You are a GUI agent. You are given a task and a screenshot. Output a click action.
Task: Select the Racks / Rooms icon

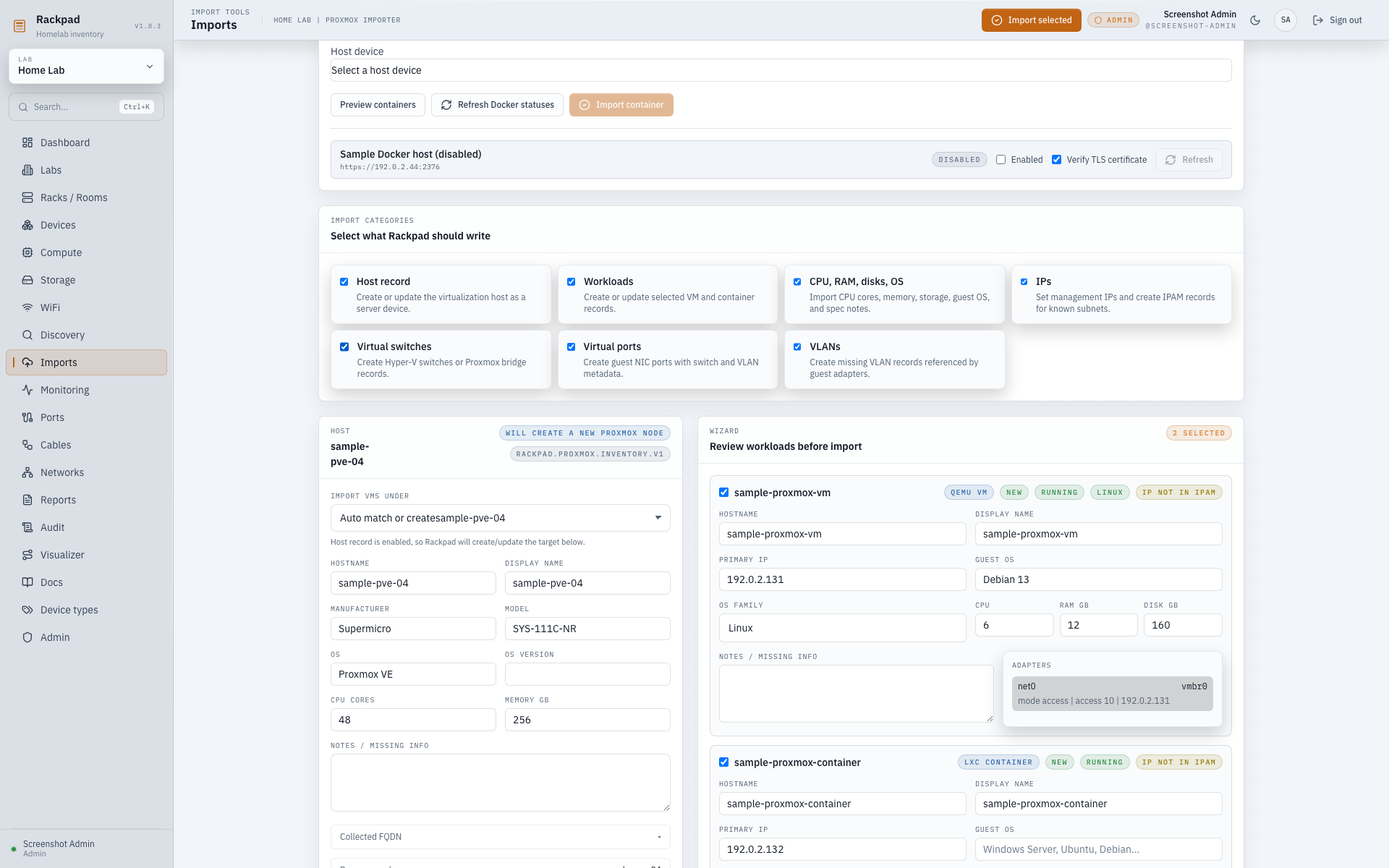(x=27, y=197)
